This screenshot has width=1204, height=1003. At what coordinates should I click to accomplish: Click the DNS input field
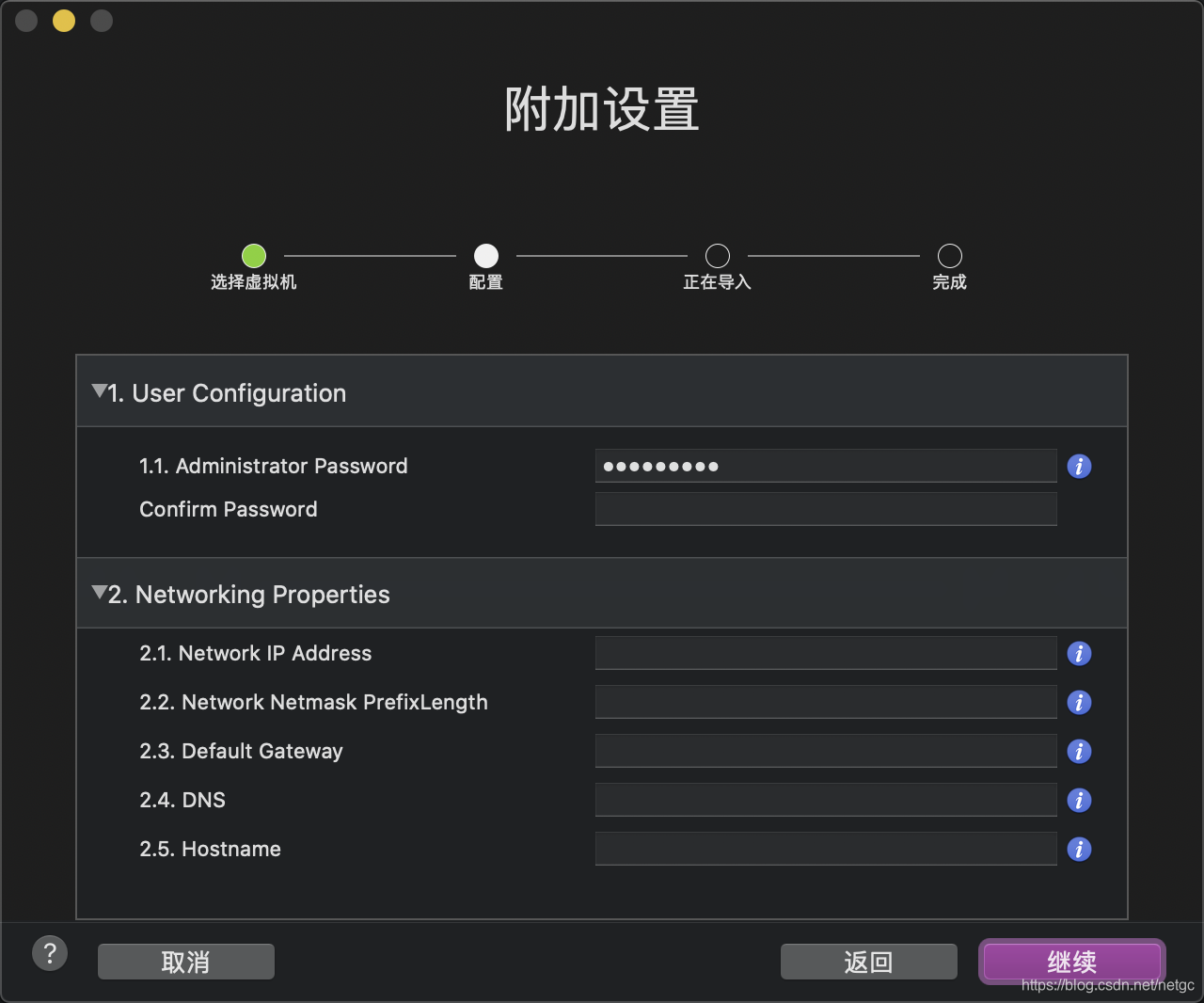pyautogui.click(x=826, y=800)
